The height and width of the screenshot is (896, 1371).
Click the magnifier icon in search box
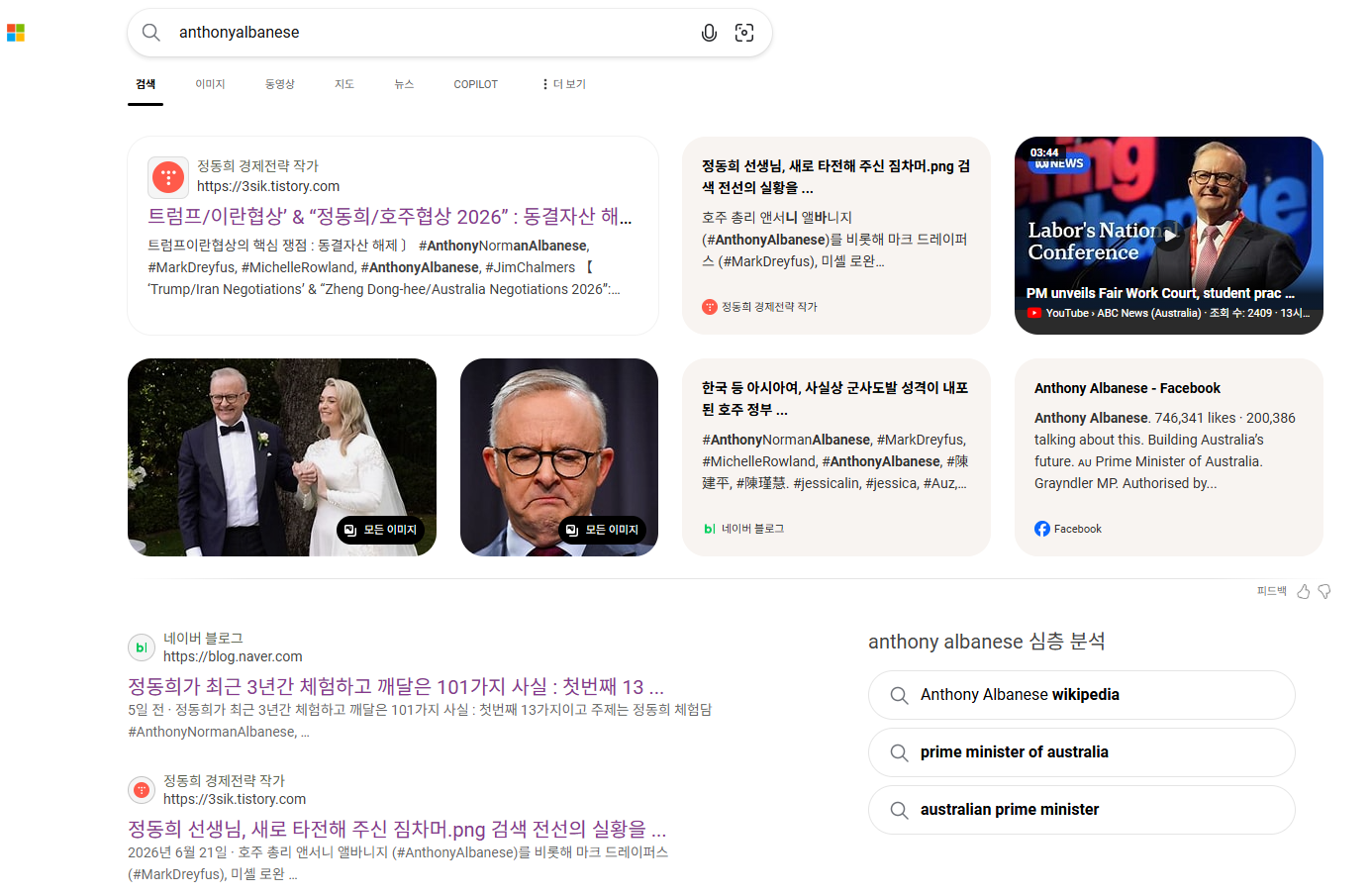pos(151,33)
